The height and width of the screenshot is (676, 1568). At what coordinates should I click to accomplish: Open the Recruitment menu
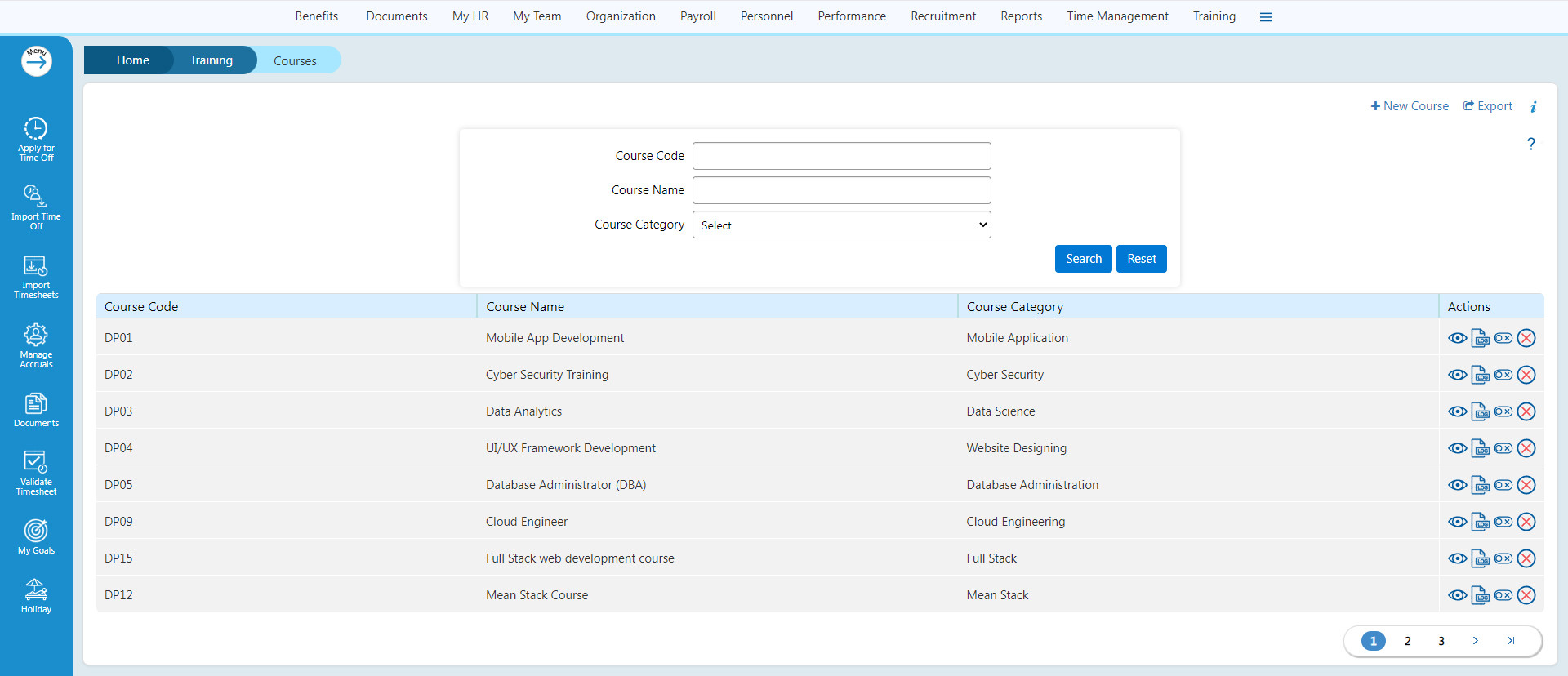942,16
